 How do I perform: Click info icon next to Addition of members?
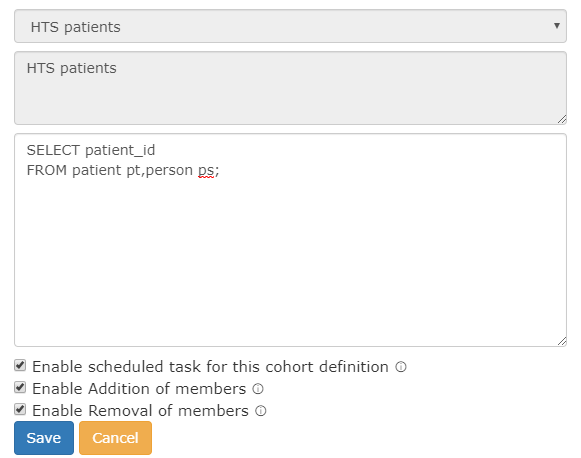[258, 389]
